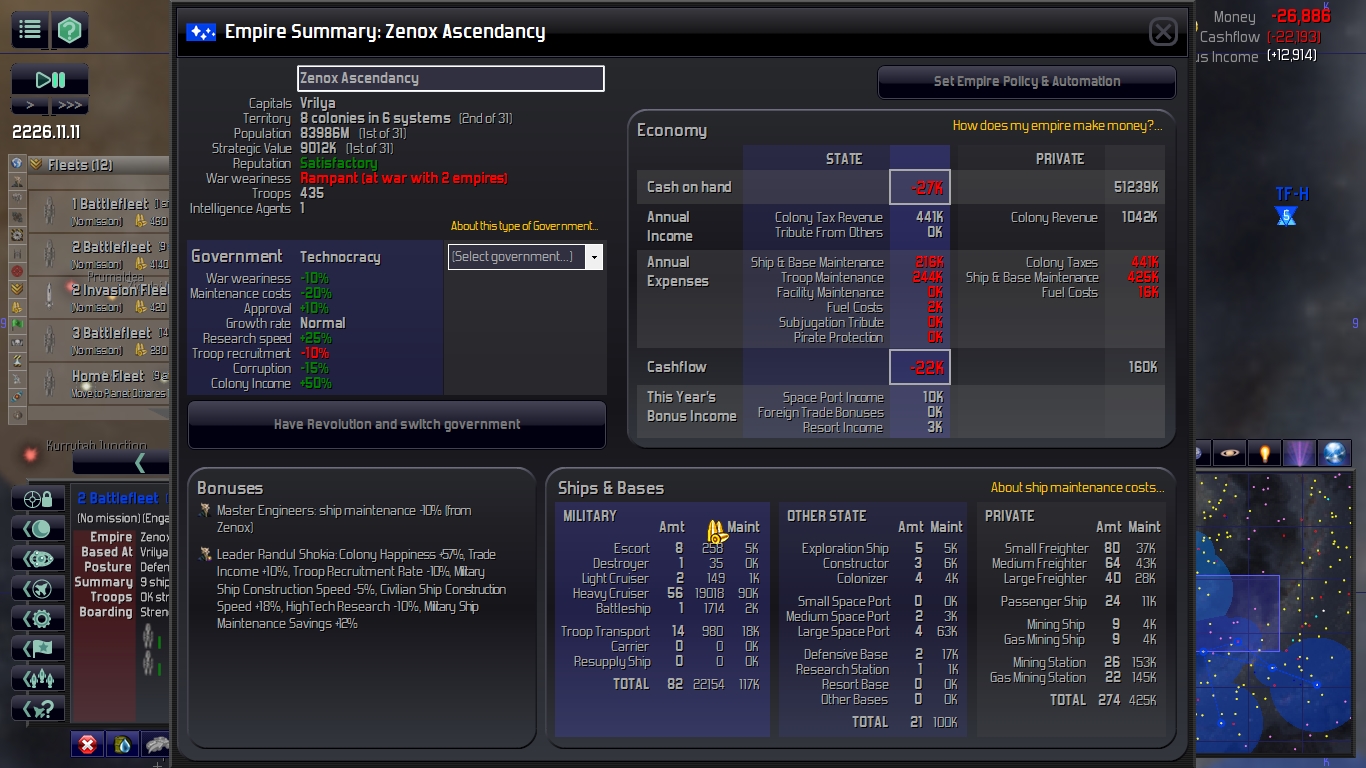The width and height of the screenshot is (1366, 768).
Task: Expand the Fleets (12) list header
Action: tap(98, 164)
